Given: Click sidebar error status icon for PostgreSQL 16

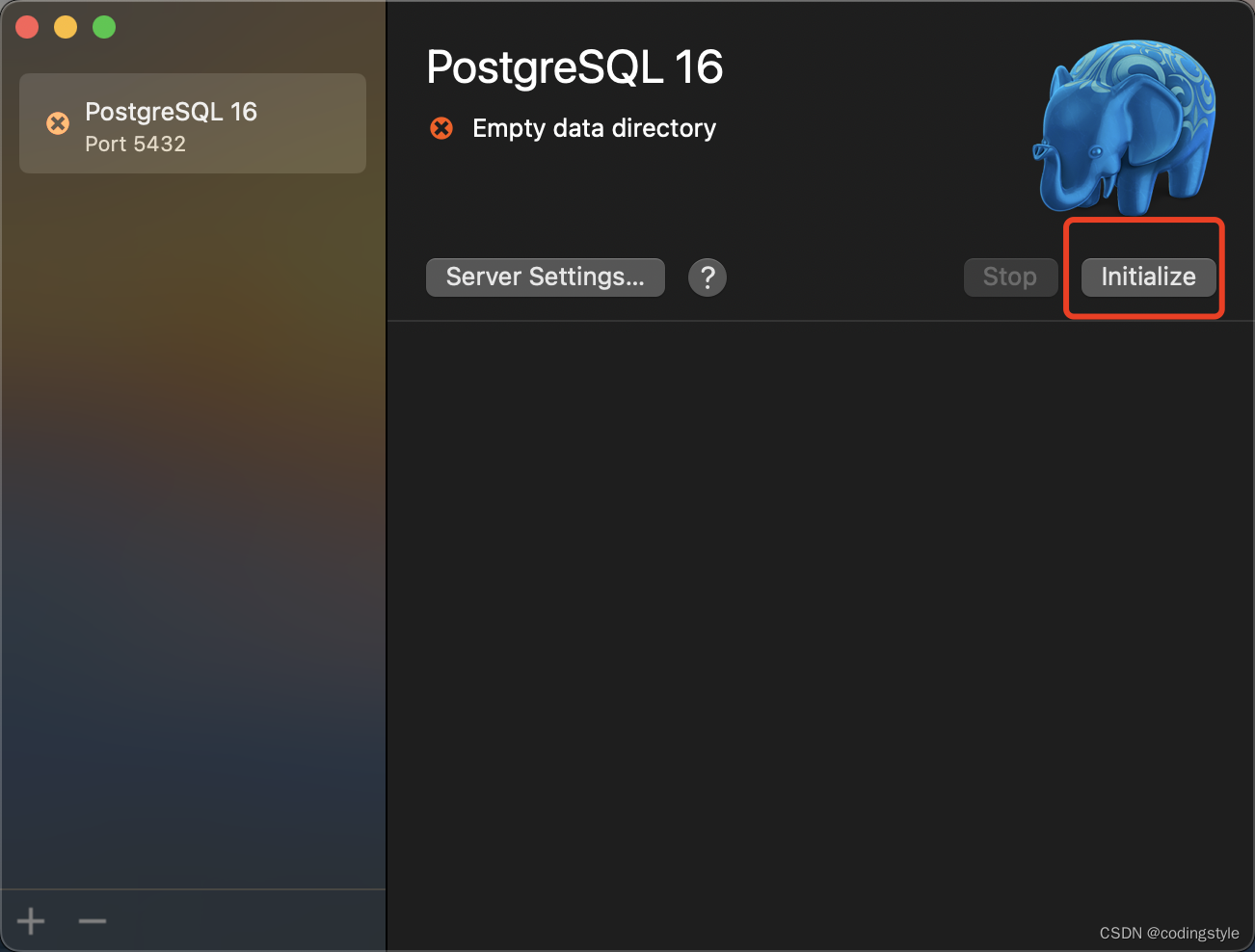Looking at the screenshot, I should [58, 123].
